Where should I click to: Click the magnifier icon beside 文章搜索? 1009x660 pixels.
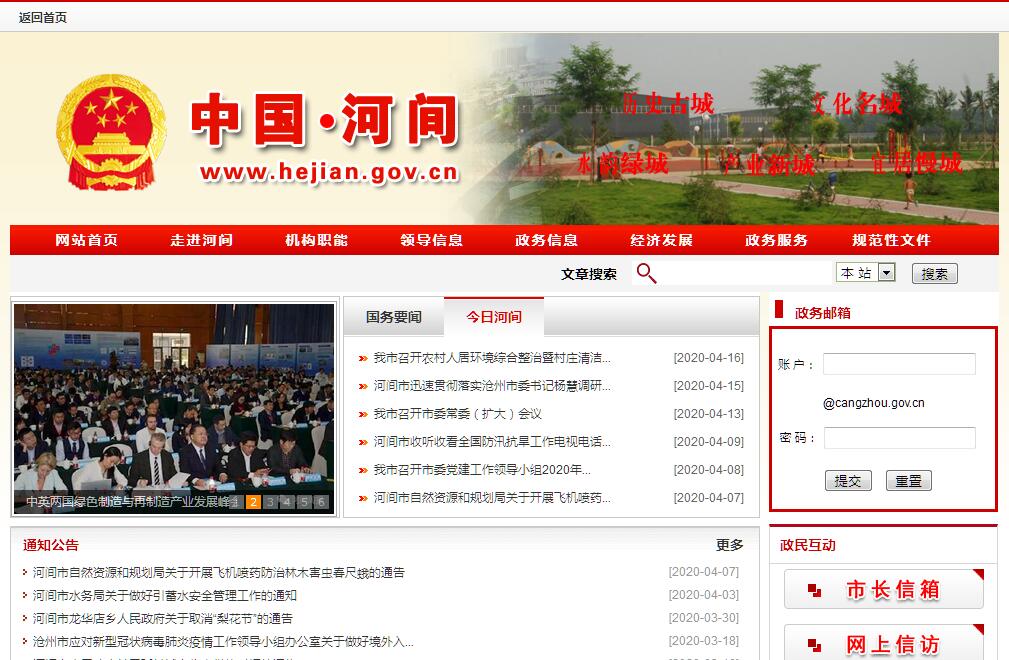point(647,273)
